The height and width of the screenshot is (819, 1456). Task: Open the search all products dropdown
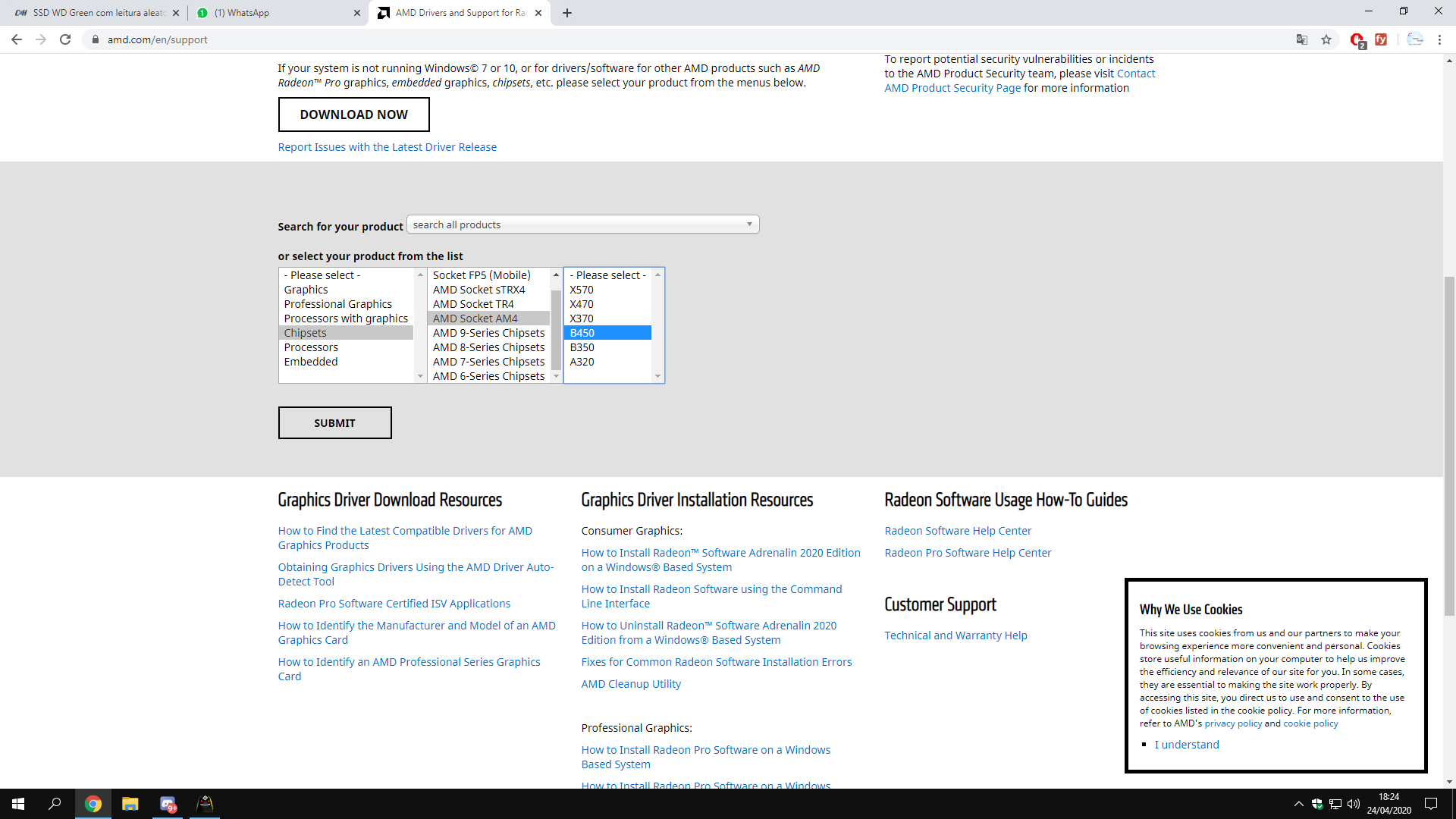[x=582, y=224]
